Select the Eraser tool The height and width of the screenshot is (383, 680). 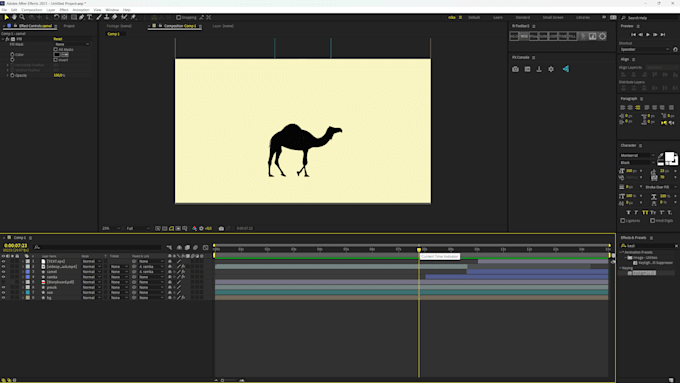(114, 17)
